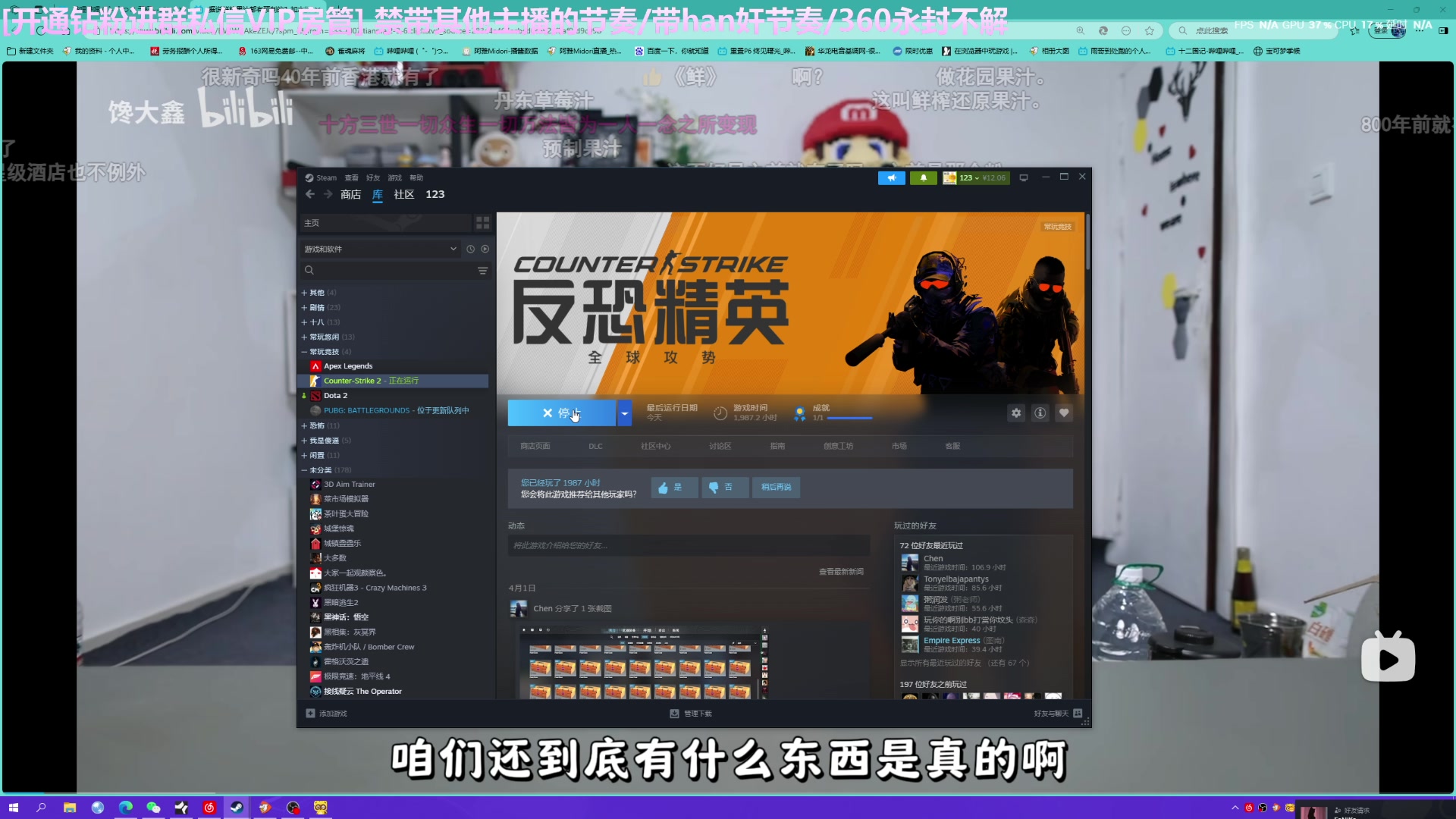Add Counter-Strike 2 to favorites heart

pyautogui.click(x=1064, y=413)
